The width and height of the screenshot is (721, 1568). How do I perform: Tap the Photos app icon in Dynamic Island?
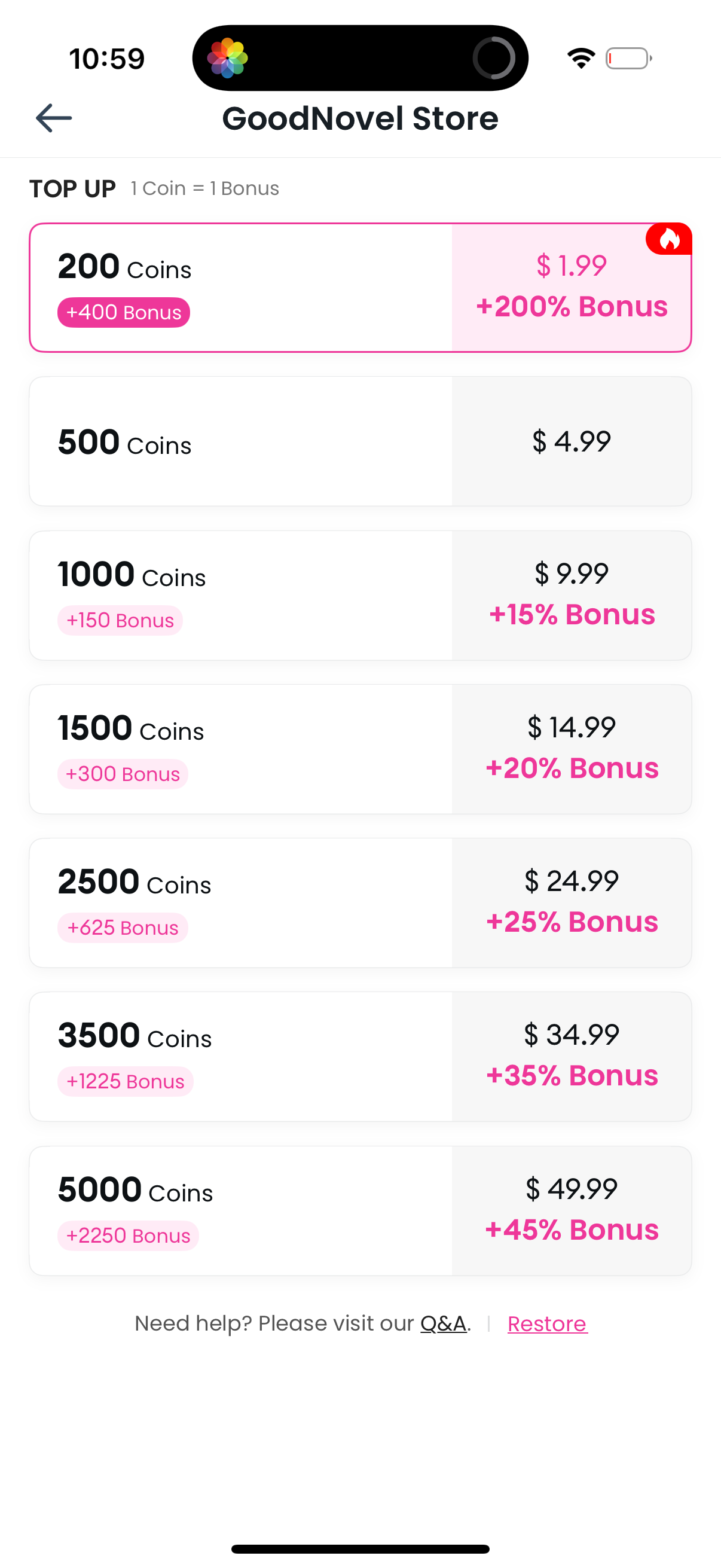(228, 59)
